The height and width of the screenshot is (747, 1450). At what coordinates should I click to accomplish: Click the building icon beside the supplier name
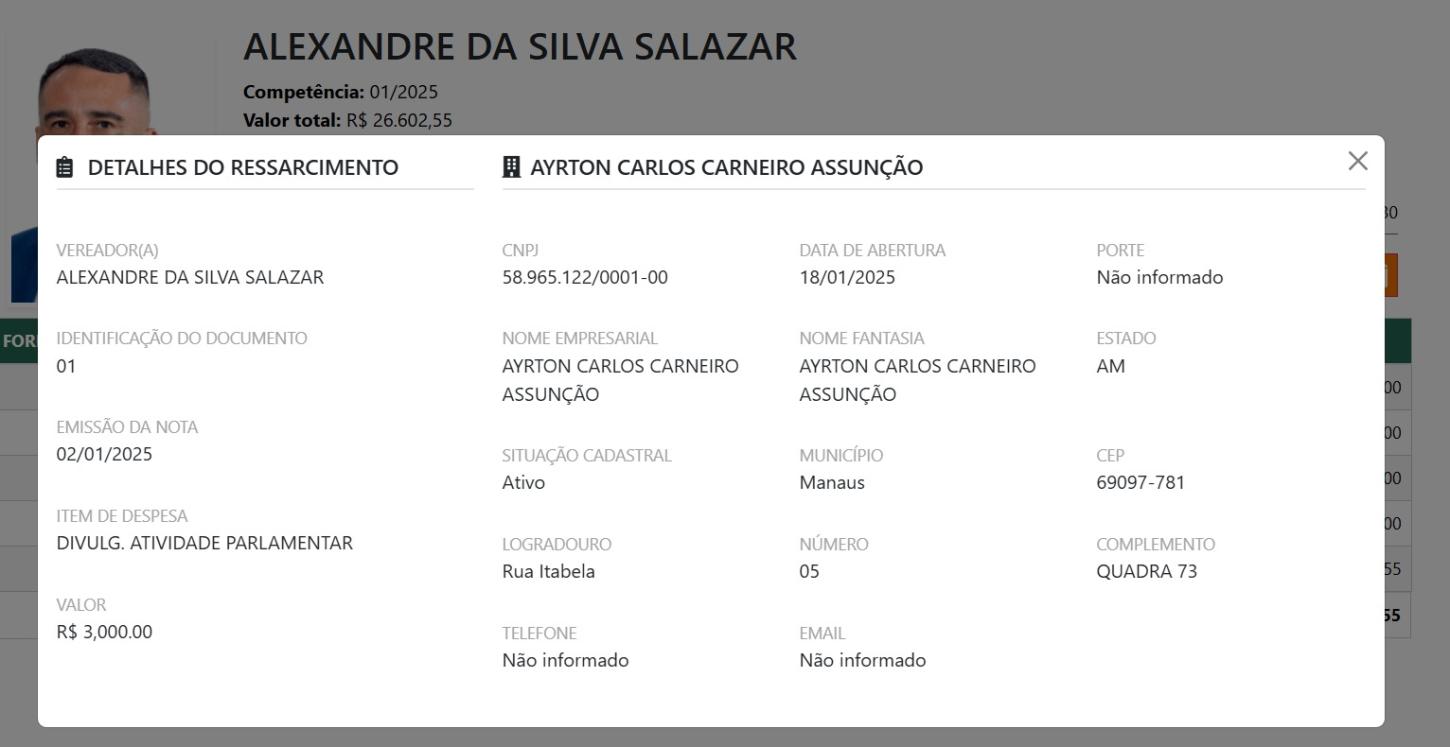pyautogui.click(x=511, y=167)
